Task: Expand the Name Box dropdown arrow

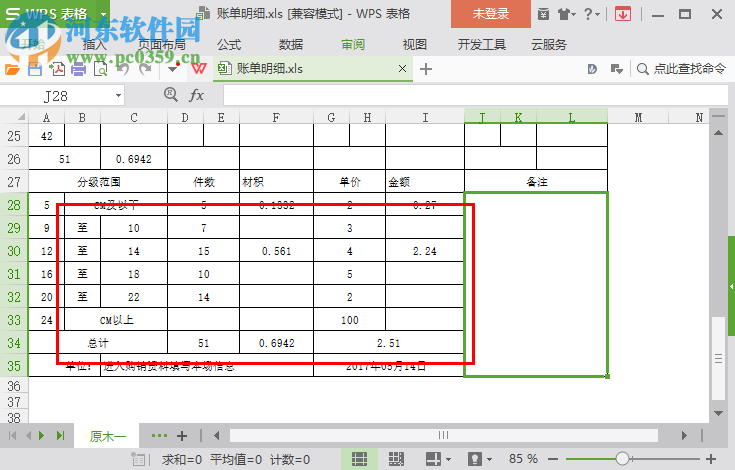Action: (119, 96)
